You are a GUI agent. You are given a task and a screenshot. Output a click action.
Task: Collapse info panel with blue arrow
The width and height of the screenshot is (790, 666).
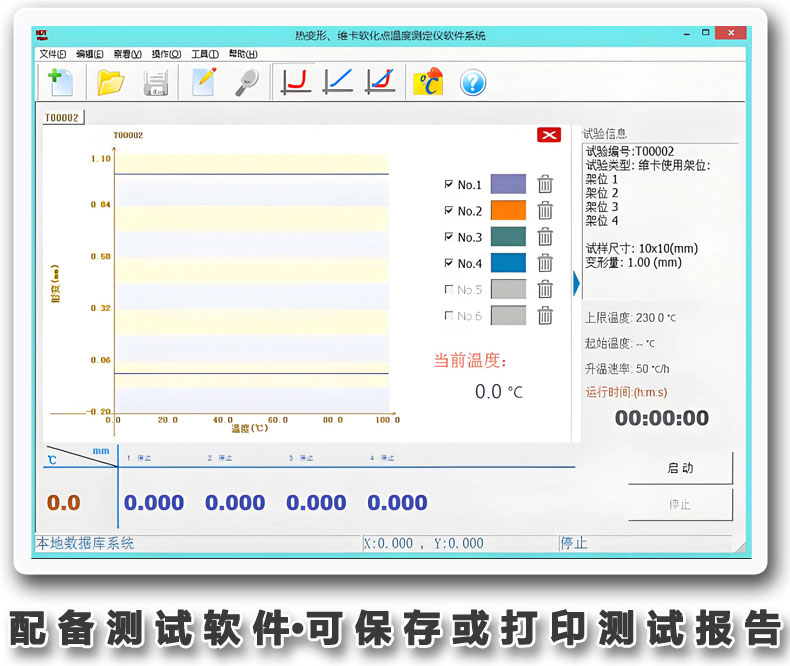pyautogui.click(x=576, y=284)
